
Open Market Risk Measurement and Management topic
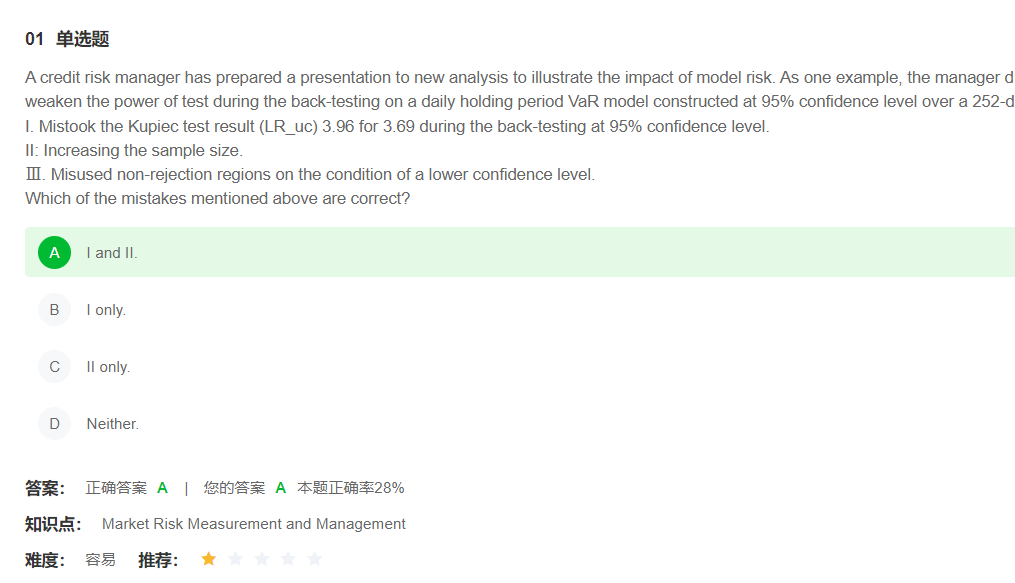253,524
